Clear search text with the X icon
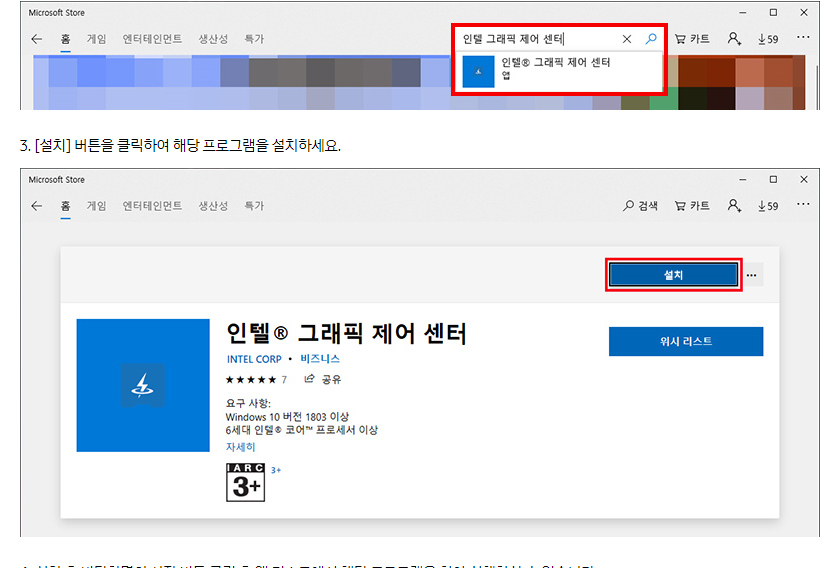836x568 pixels. pyautogui.click(x=627, y=39)
